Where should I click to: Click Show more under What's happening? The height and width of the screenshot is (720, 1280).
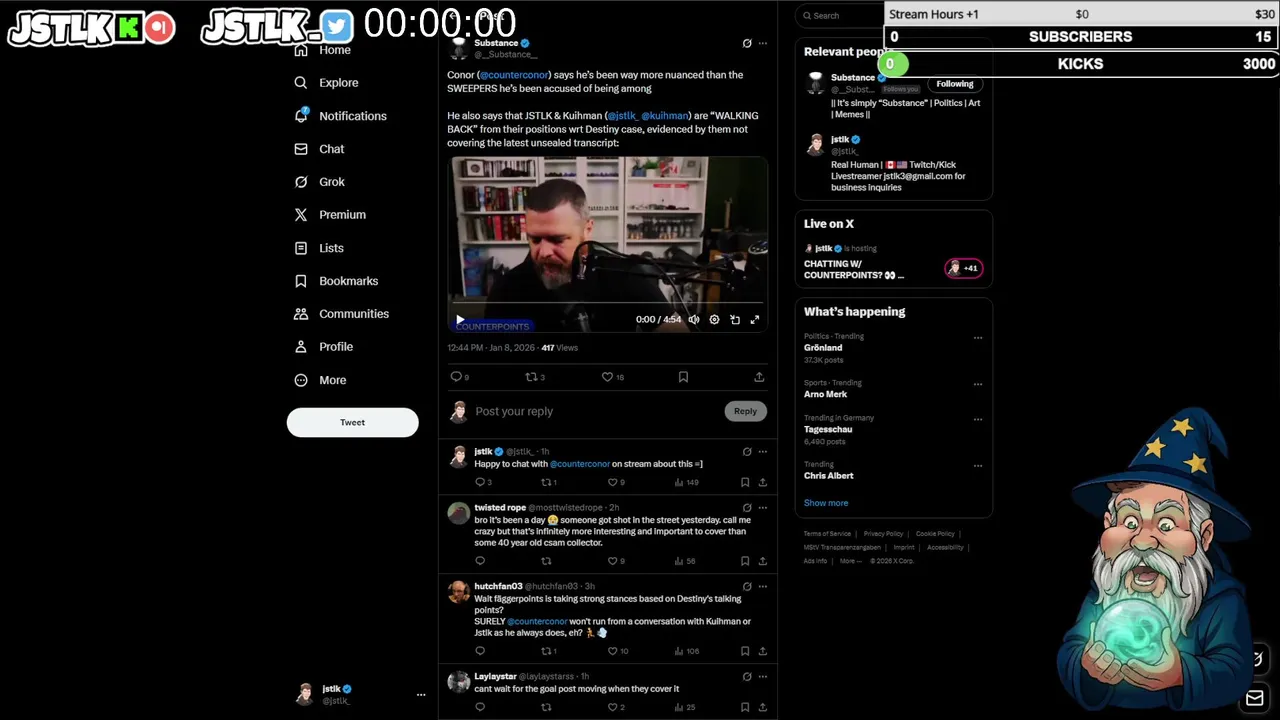(826, 503)
